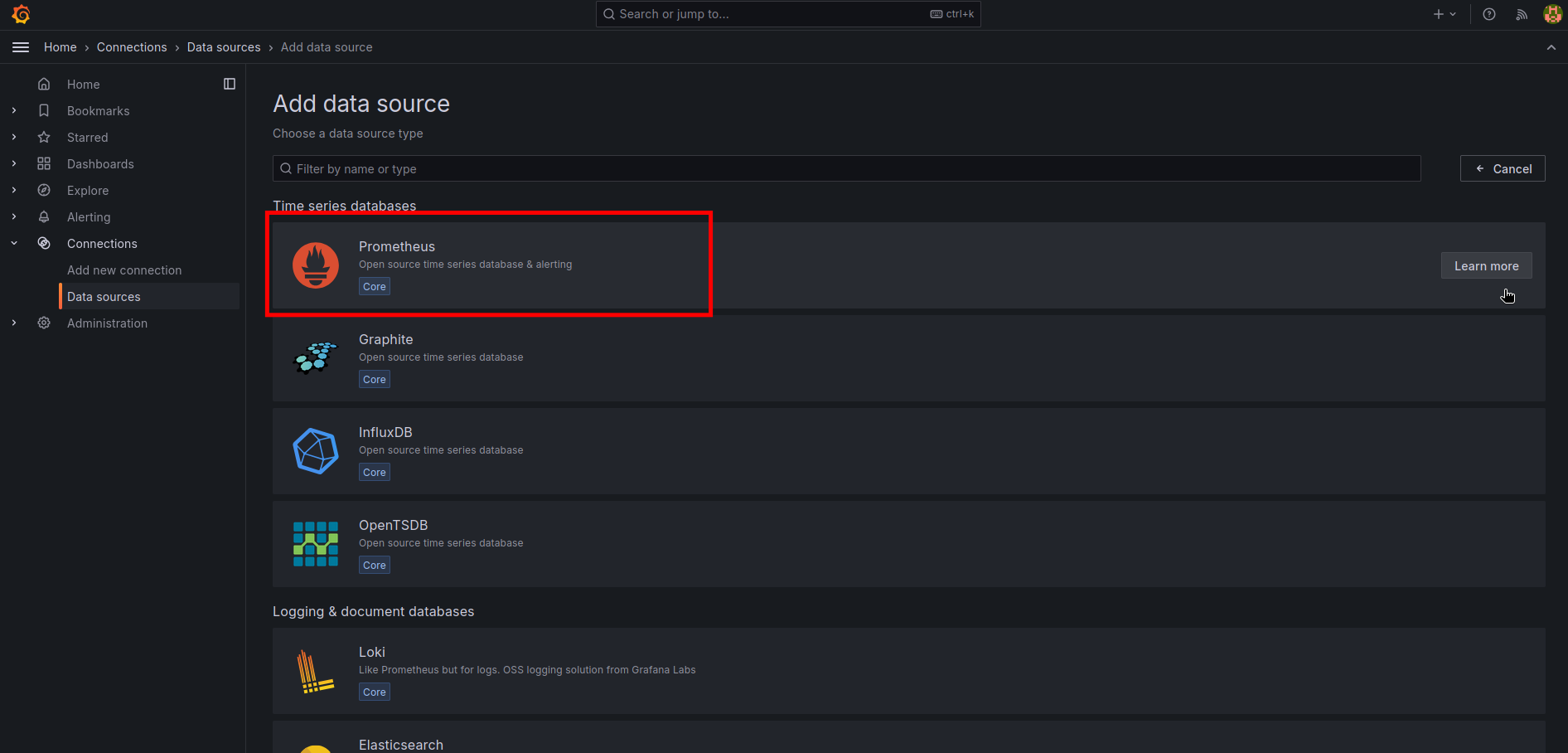Select the Prometheus data source title
1568x753 pixels.
(397, 246)
